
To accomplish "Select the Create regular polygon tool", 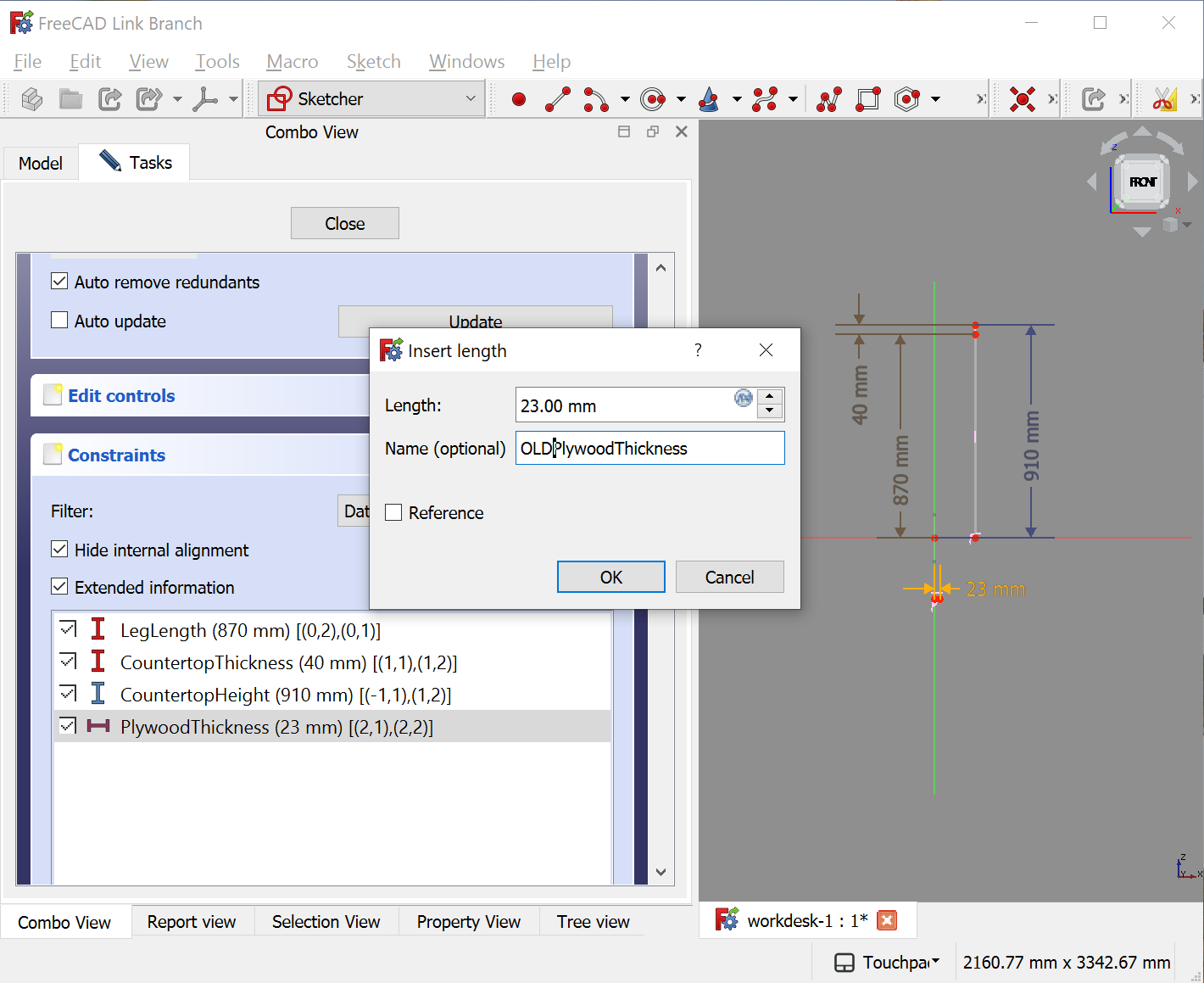I will [906, 99].
